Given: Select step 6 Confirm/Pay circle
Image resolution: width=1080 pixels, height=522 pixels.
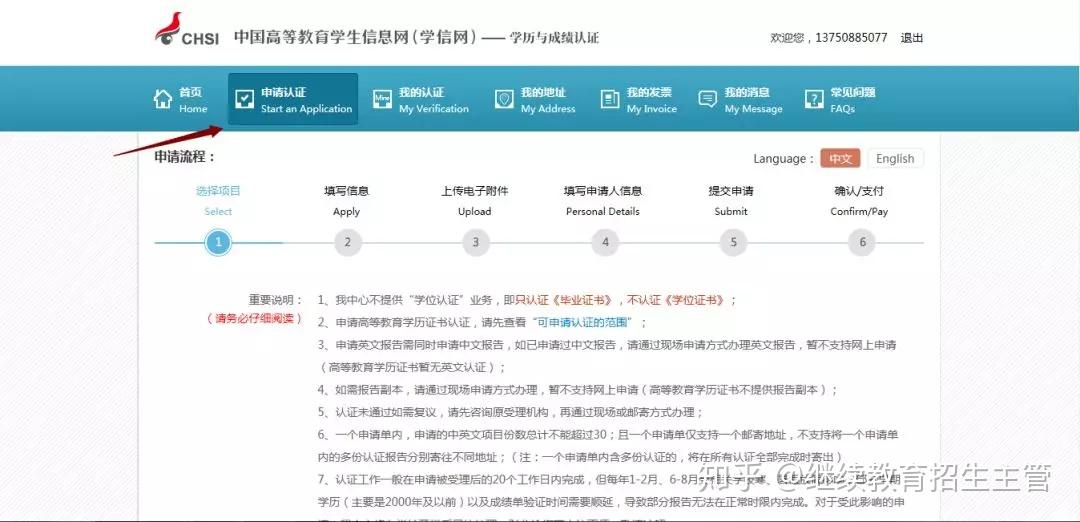Looking at the screenshot, I should (x=862, y=242).
